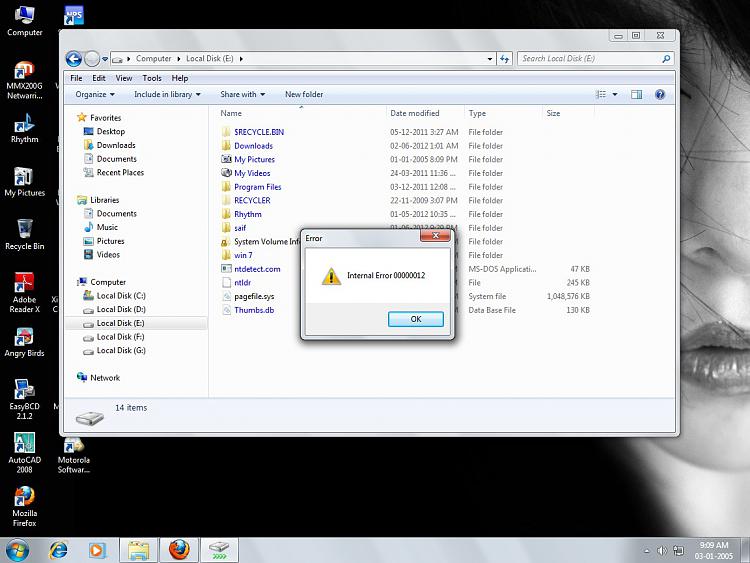
Task: Close the Error dialog with the X button
Action: (435, 235)
